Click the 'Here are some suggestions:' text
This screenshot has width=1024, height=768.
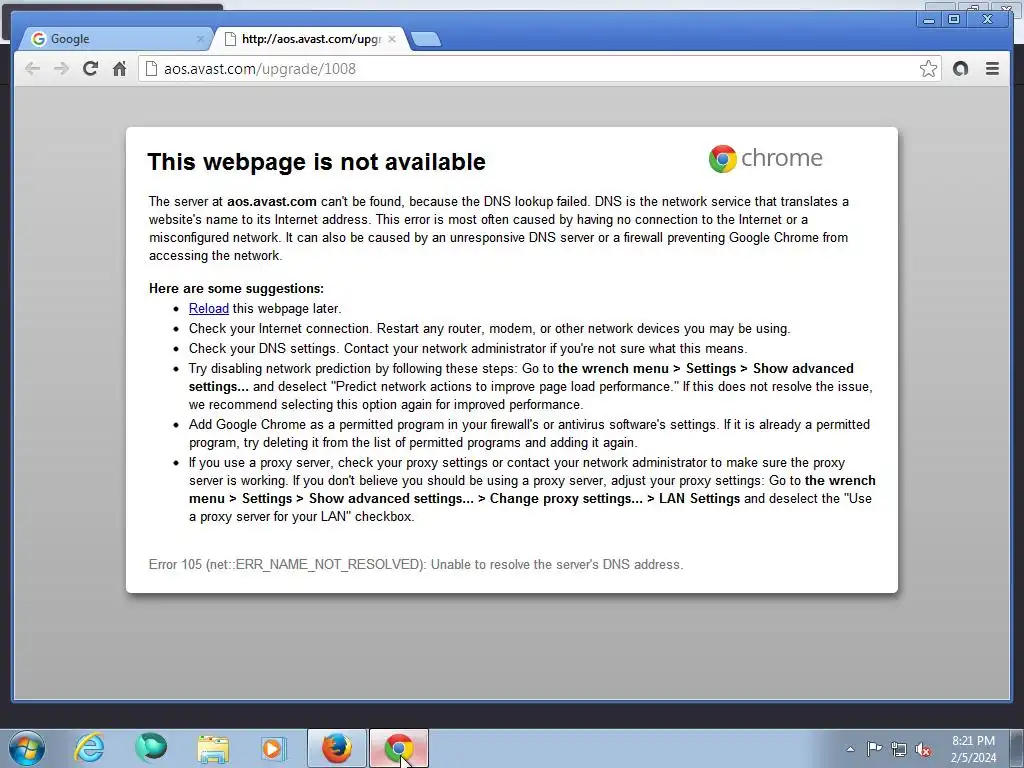(236, 289)
